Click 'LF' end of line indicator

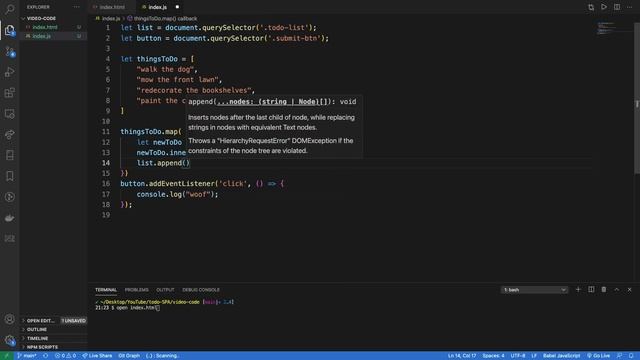point(534,356)
